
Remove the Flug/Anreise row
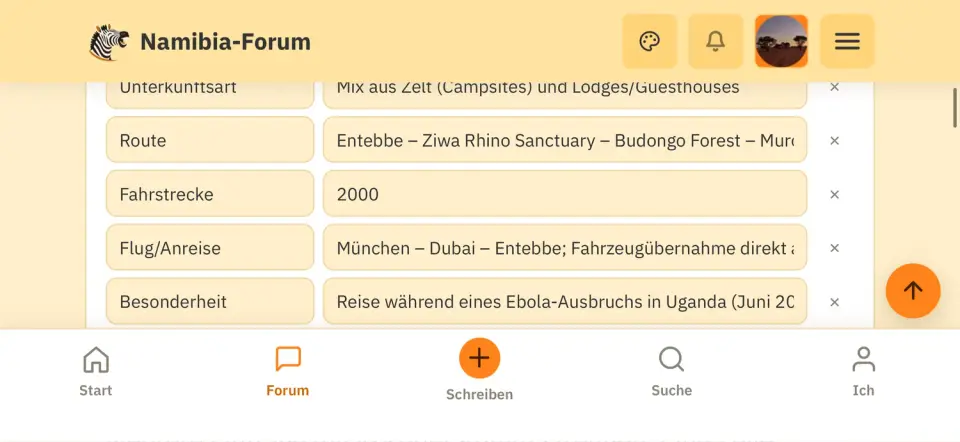(x=834, y=248)
